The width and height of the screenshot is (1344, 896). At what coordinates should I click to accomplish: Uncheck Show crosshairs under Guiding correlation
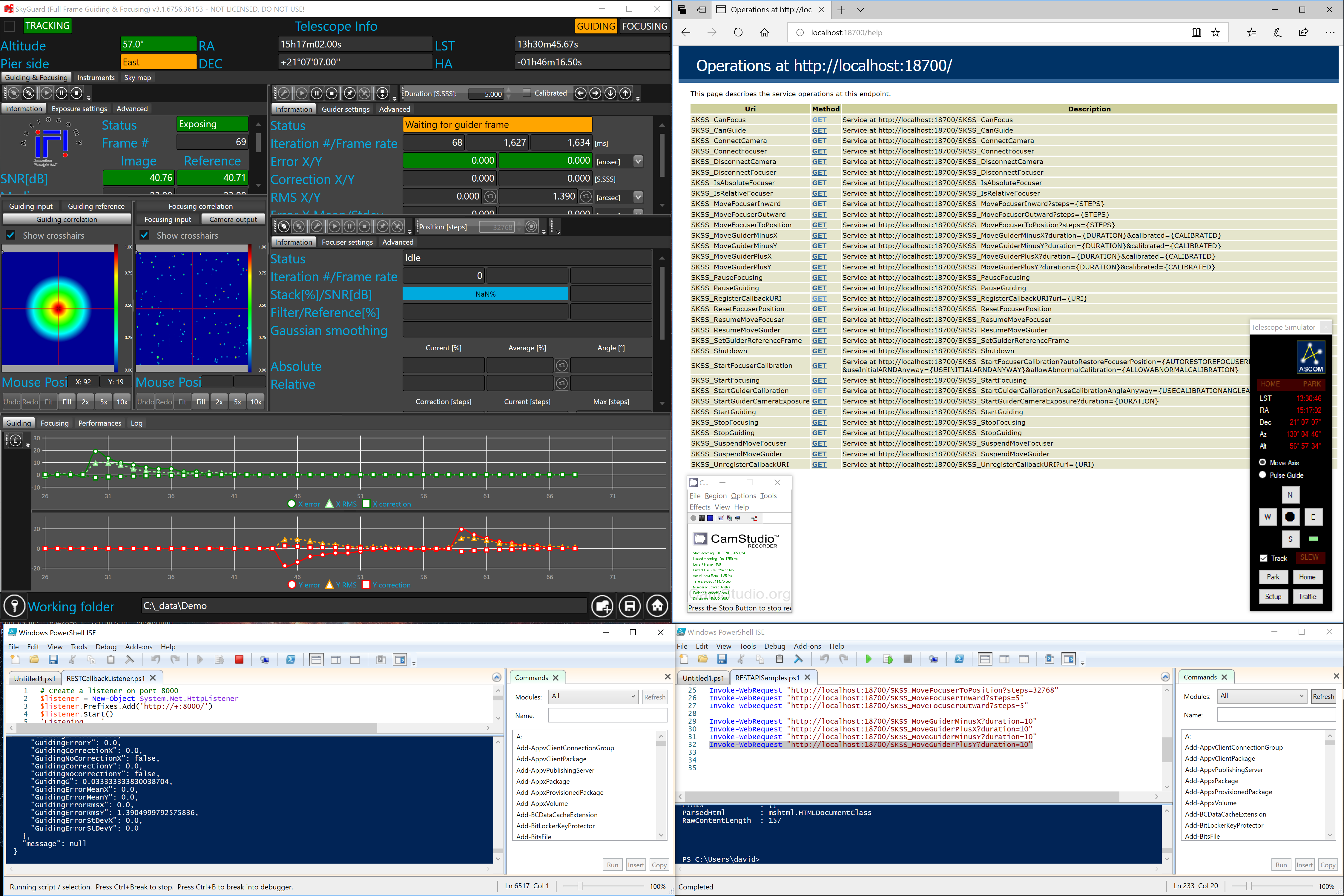[10, 235]
